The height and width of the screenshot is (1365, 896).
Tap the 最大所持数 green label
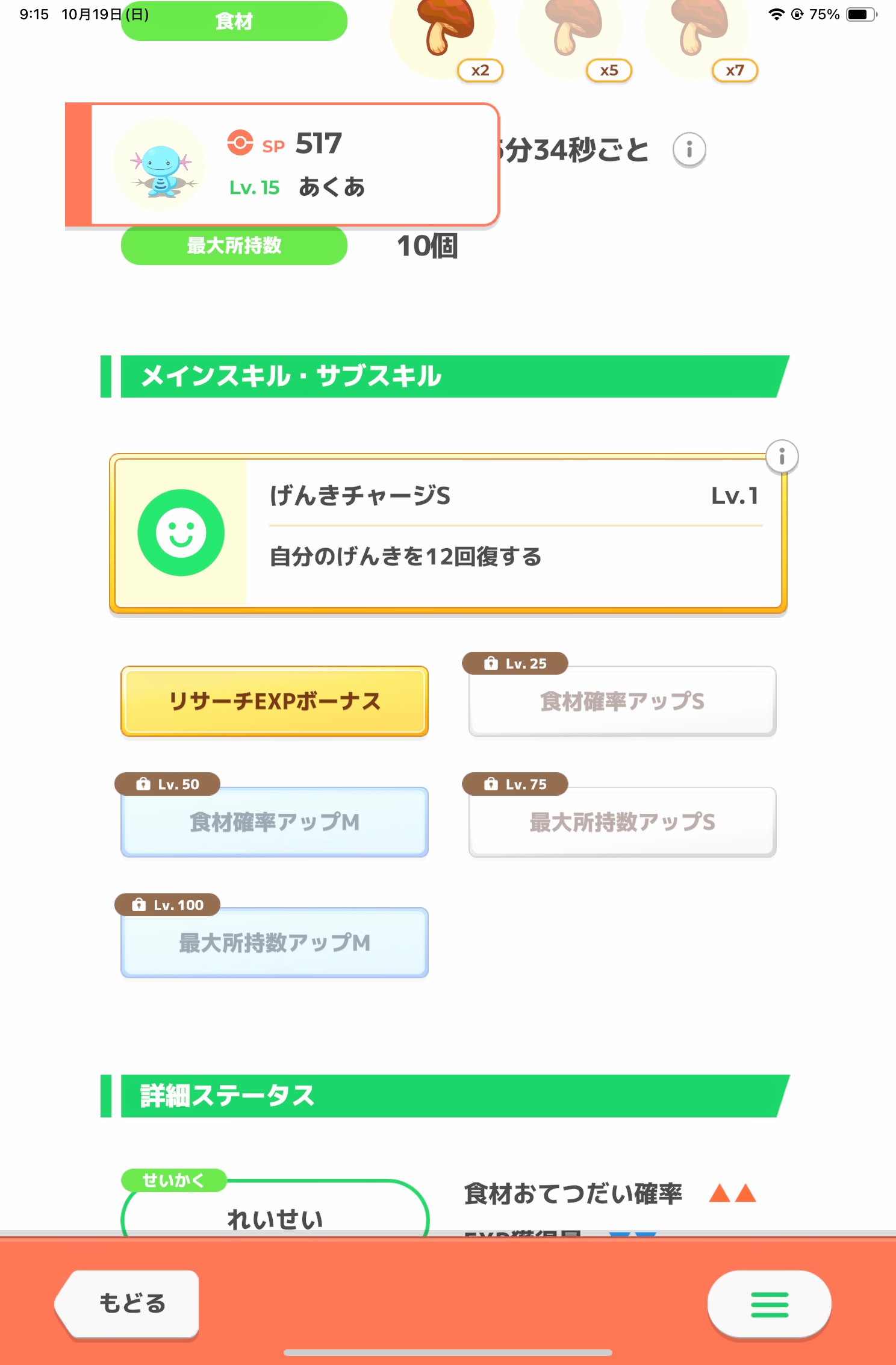pyautogui.click(x=234, y=246)
